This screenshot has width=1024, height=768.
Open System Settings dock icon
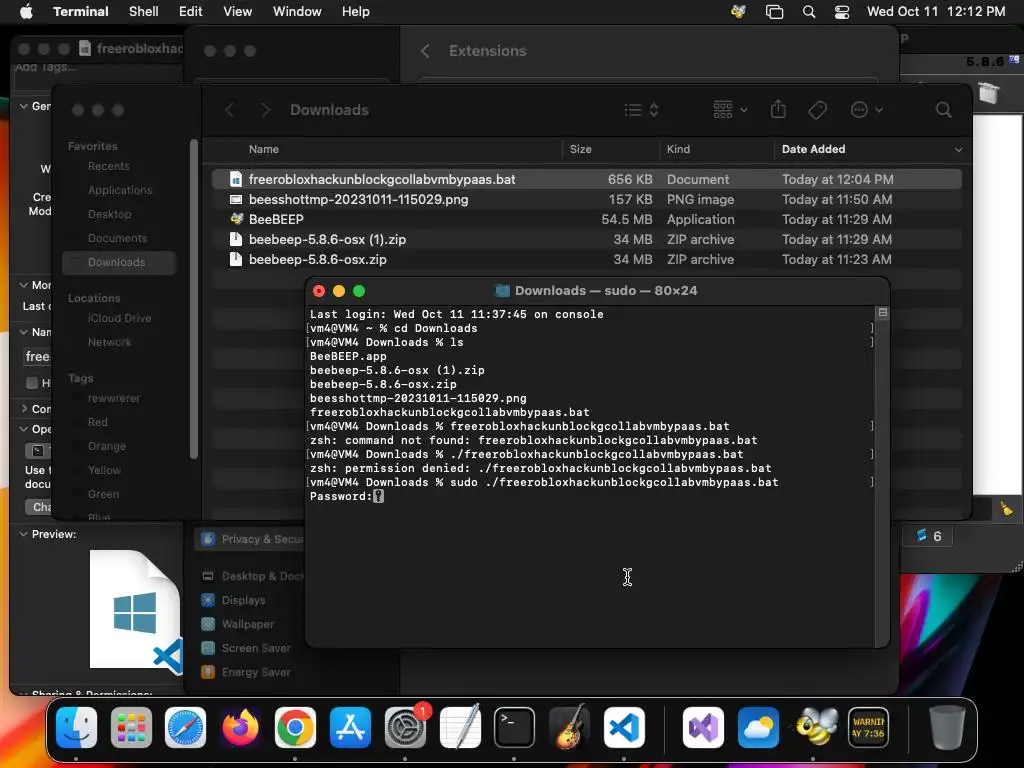coord(405,728)
